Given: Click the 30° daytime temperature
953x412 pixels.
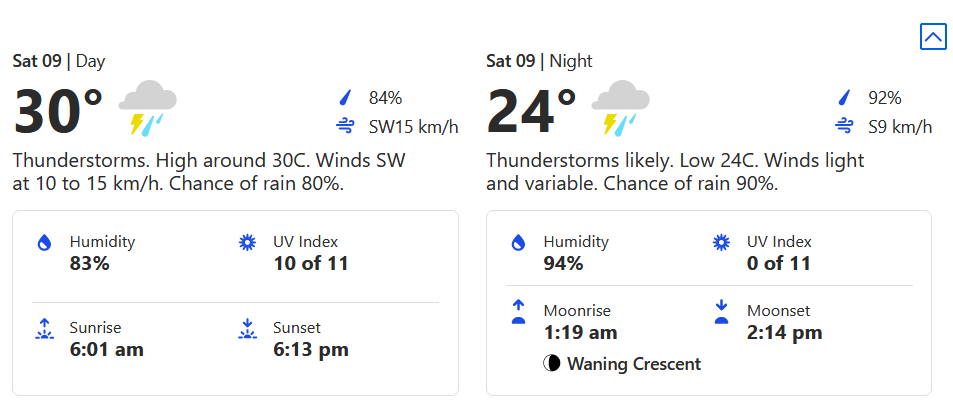Looking at the screenshot, I should tap(58, 112).
